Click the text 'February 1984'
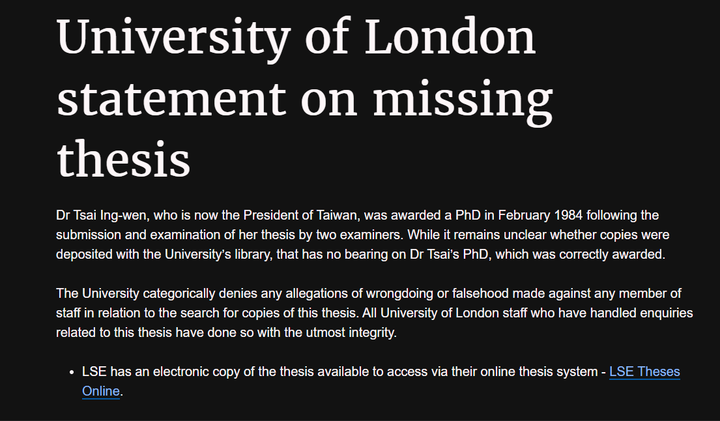The height and width of the screenshot is (421, 720). pyautogui.click(x=540, y=215)
